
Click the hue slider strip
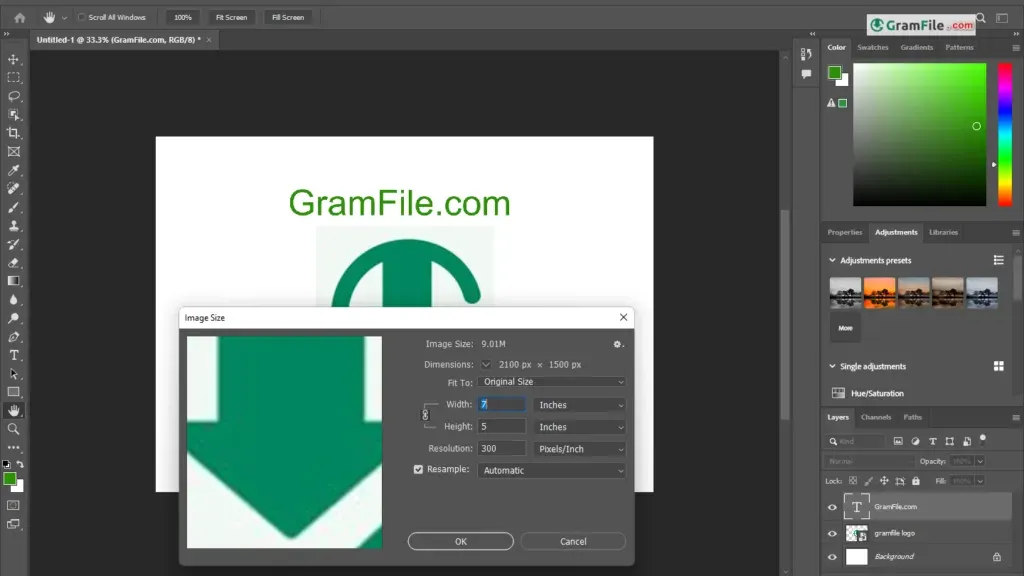coord(1005,135)
